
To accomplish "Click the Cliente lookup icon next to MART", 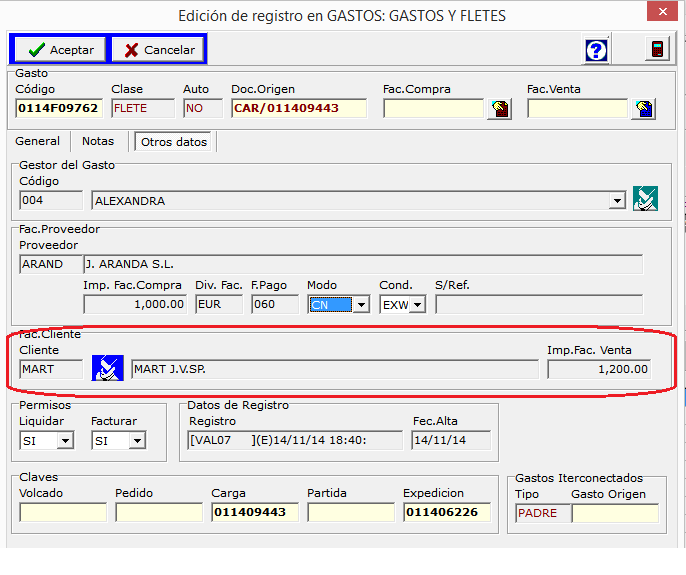I will [x=107, y=368].
